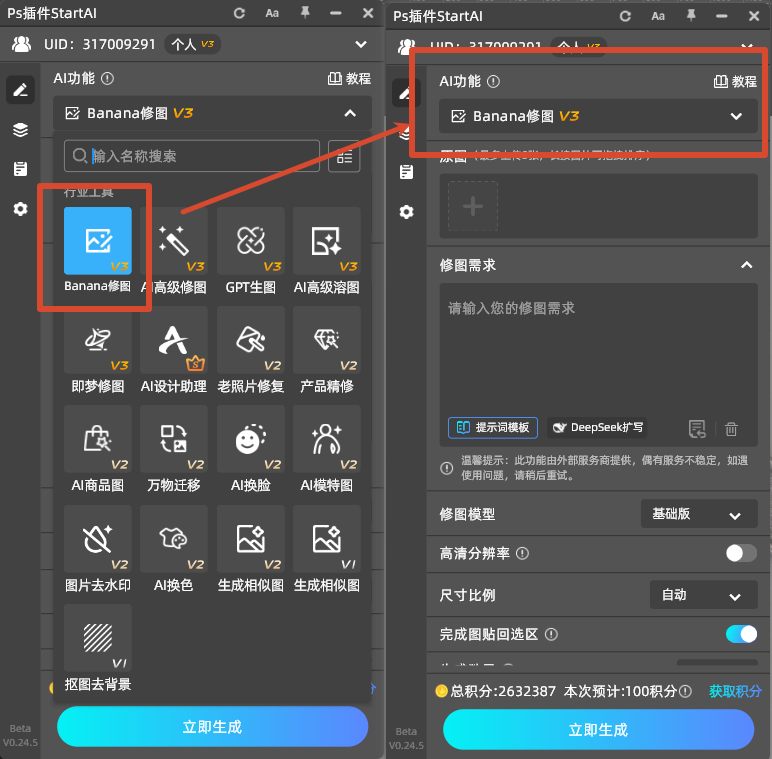Click the 请输入您的修图需求 text area

point(598,350)
